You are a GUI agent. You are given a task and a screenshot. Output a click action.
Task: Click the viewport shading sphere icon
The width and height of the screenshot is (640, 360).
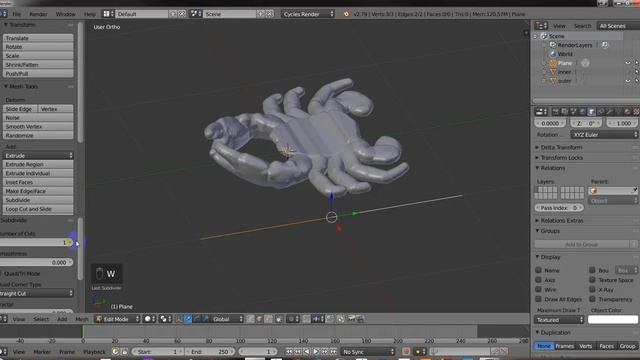tap(150, 319)
